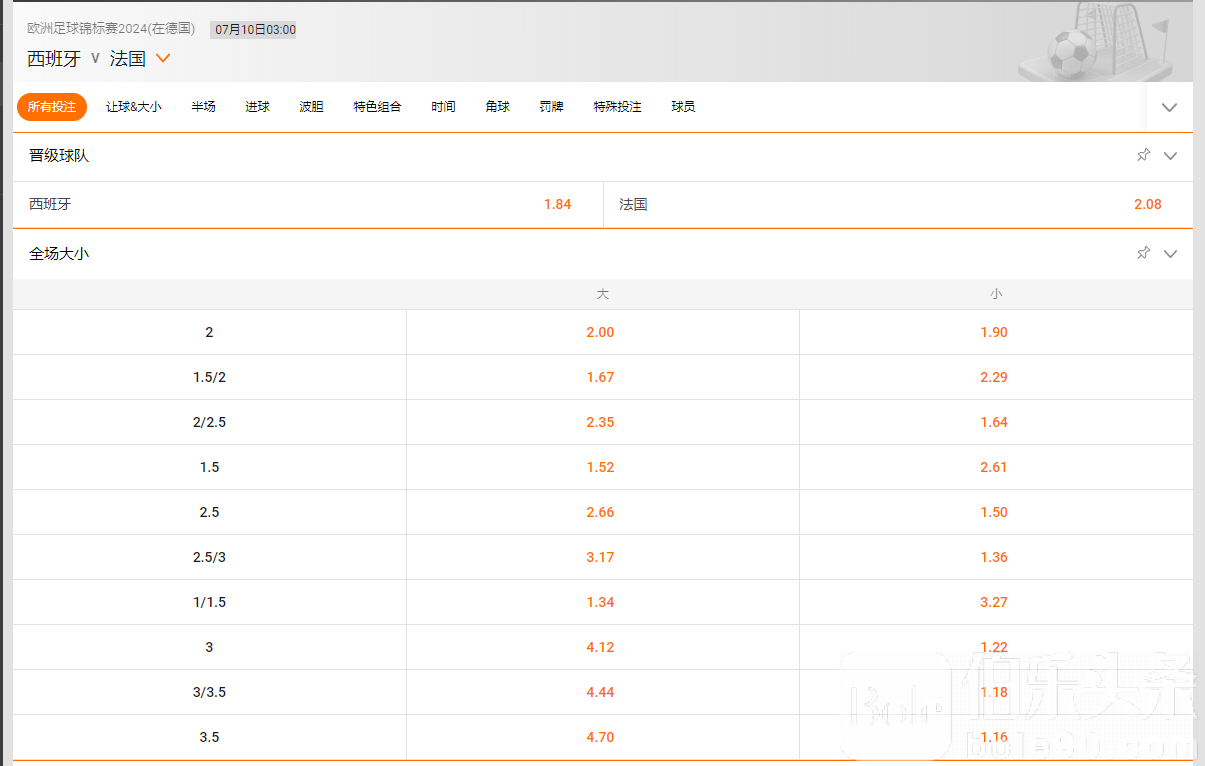Open the 特色组合 tab
The image size is (1205, 766).
coord(377,107)
